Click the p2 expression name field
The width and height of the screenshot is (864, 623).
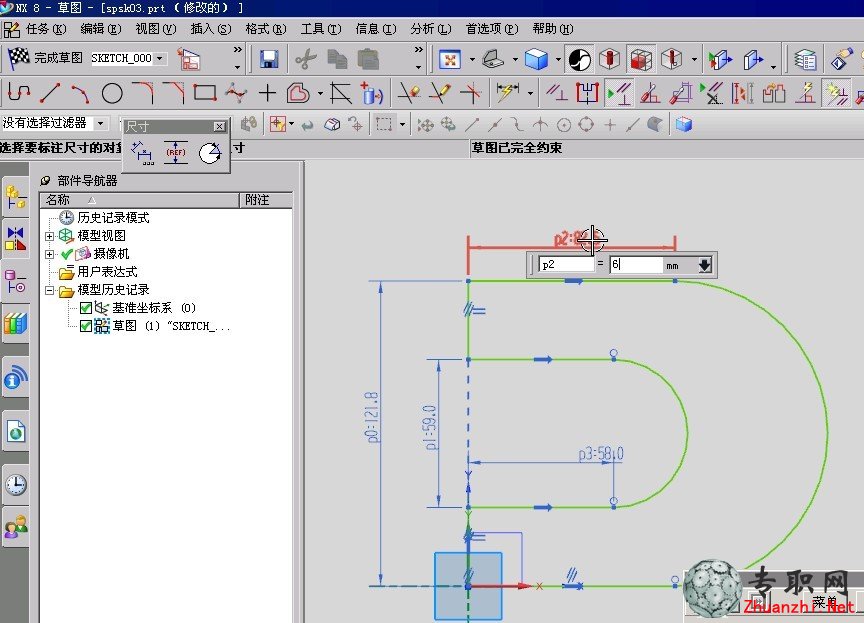[566, 265]
